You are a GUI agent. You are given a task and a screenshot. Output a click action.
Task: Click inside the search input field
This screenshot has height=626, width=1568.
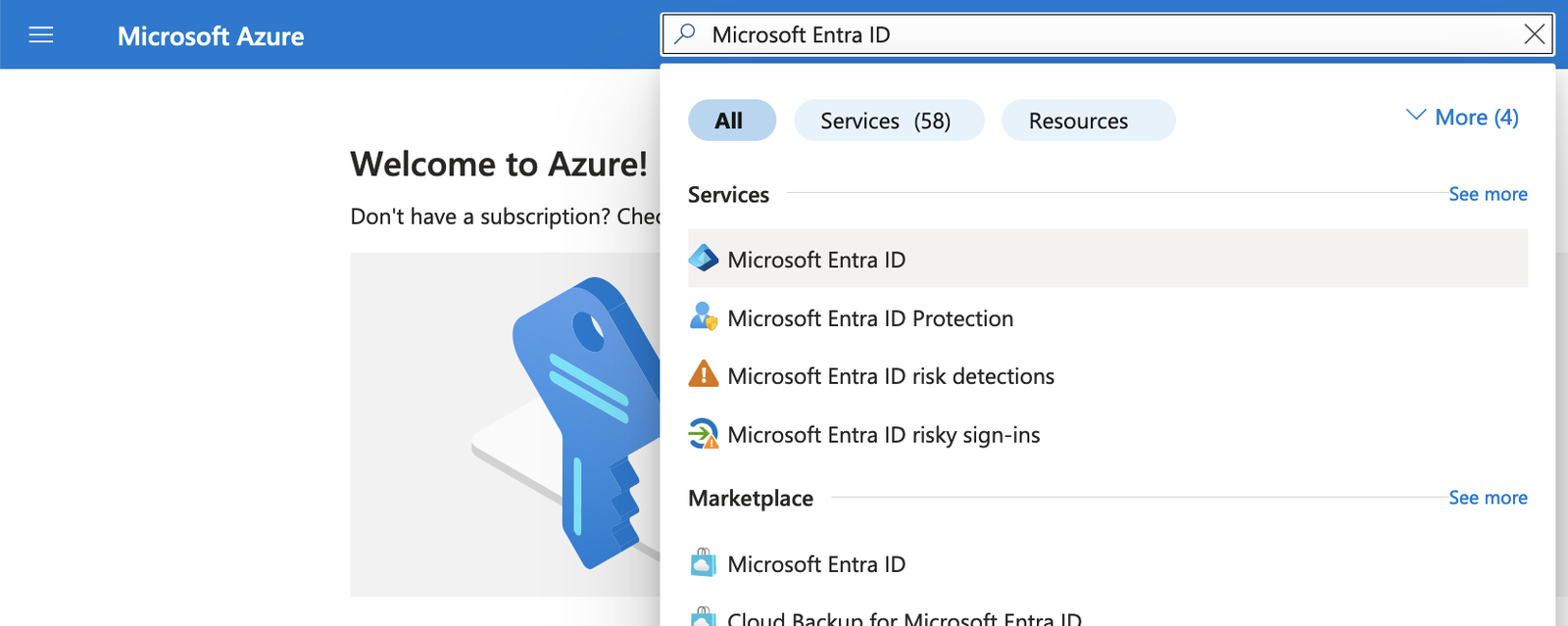click(x=1107, y=34)
